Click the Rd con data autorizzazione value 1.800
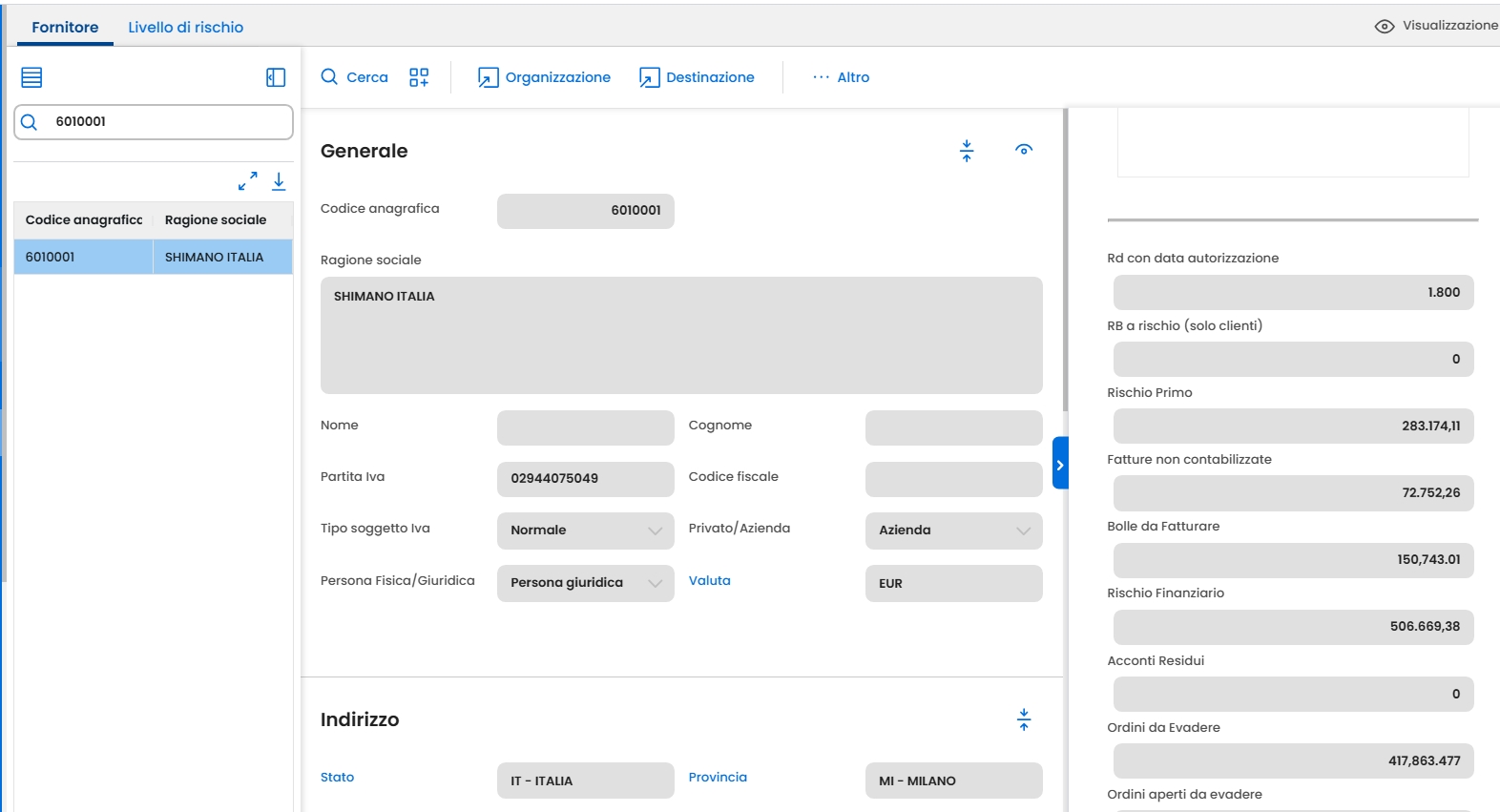1500x812 pixels. coord(1294,292)
